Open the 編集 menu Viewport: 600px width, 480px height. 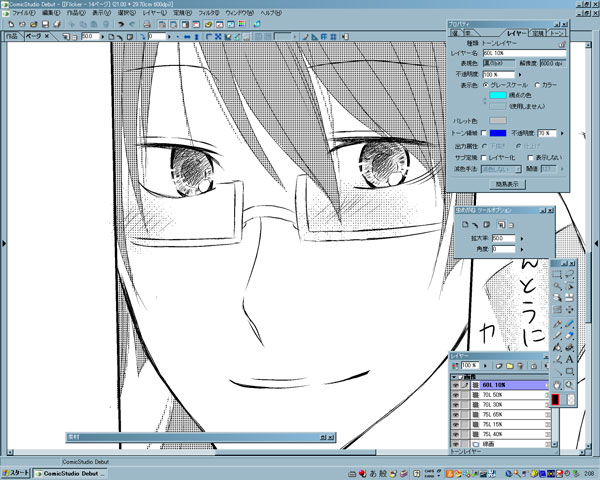click(51, 13)
